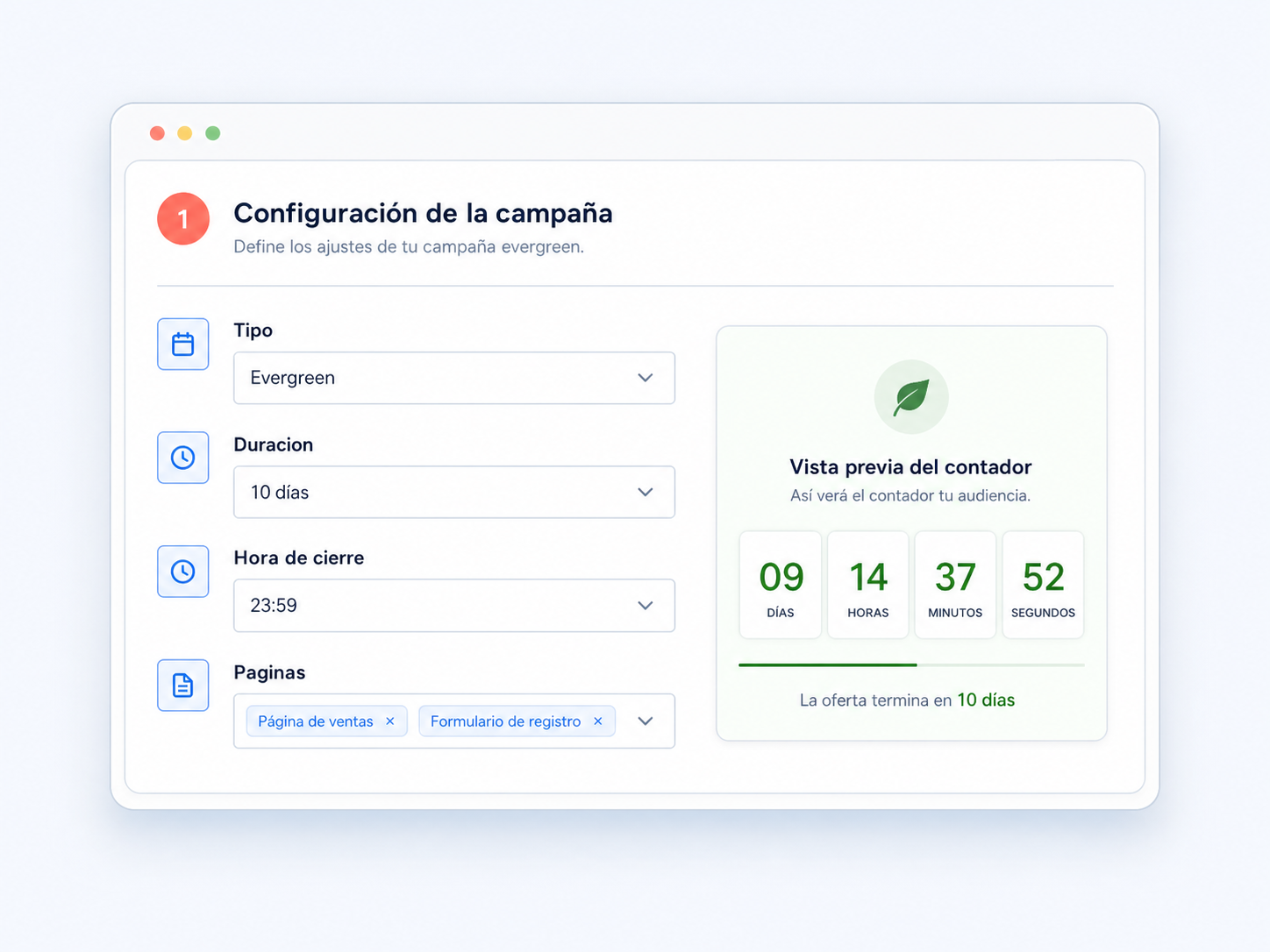Click the clock icon beside Duracion
The height and width of the screenshot is (952, 1270).
point(182,458)
